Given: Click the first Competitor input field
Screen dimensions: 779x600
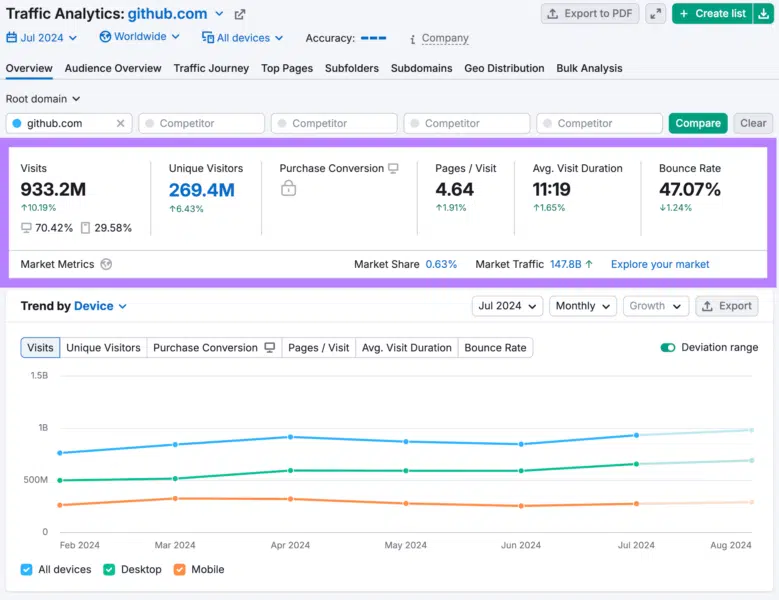Looking at the screenshot, I should [202, 123].
